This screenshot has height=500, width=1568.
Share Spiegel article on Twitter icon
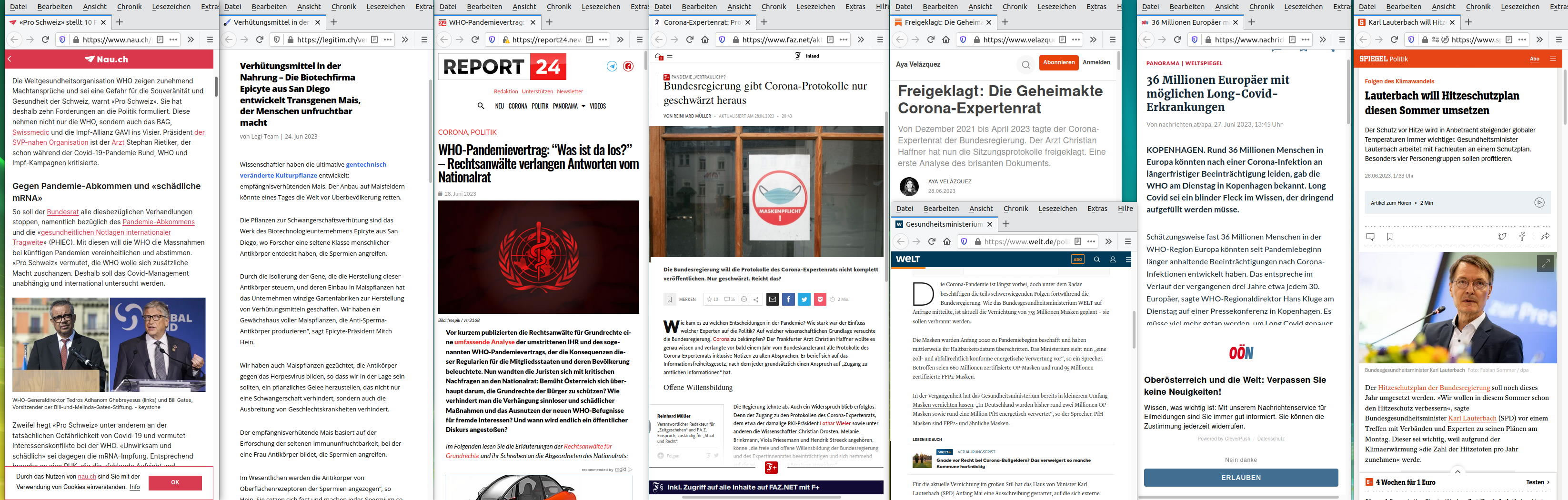[x=1502, y=237]
